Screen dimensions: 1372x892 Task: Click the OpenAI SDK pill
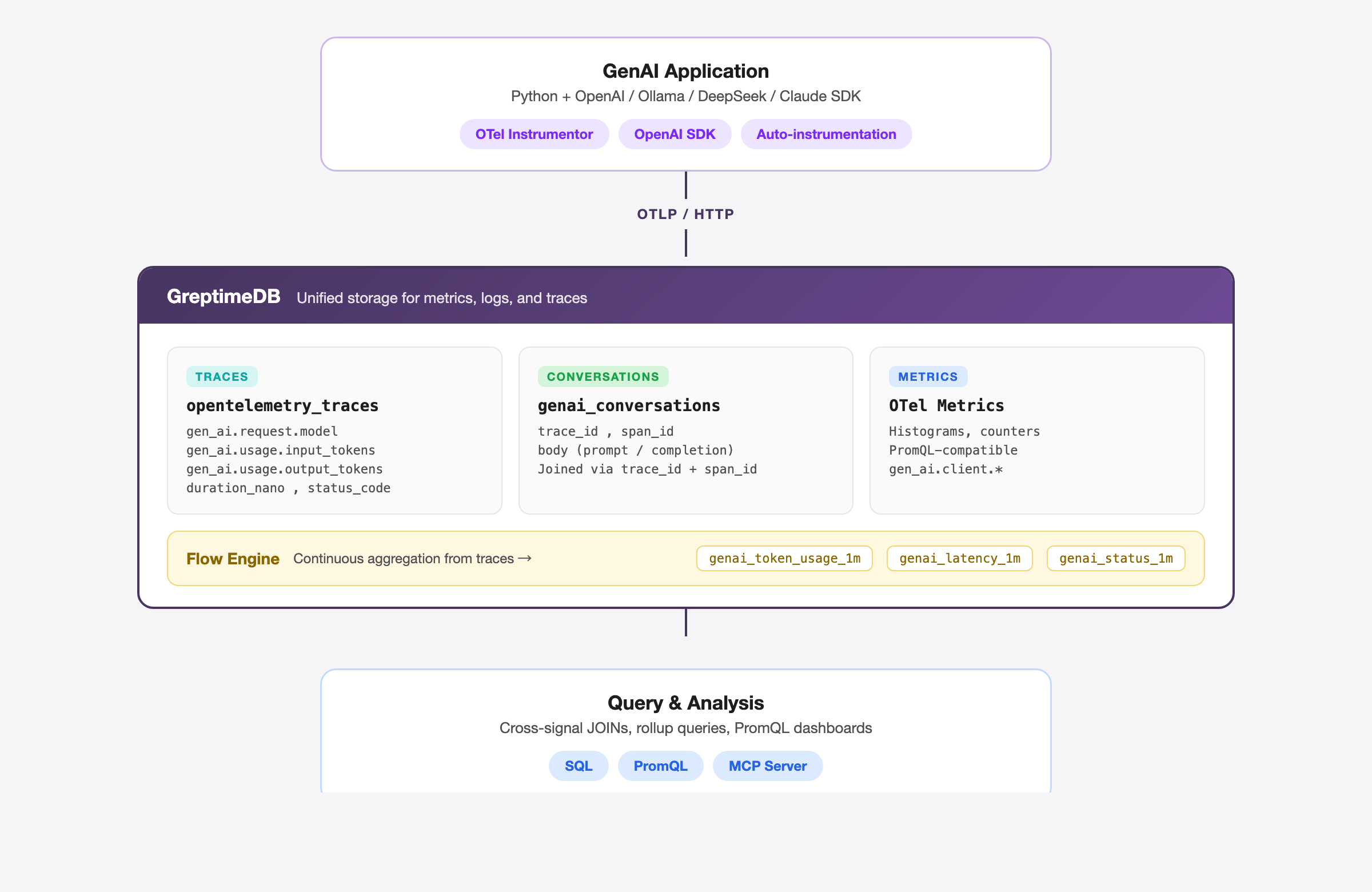pos(675,134)
